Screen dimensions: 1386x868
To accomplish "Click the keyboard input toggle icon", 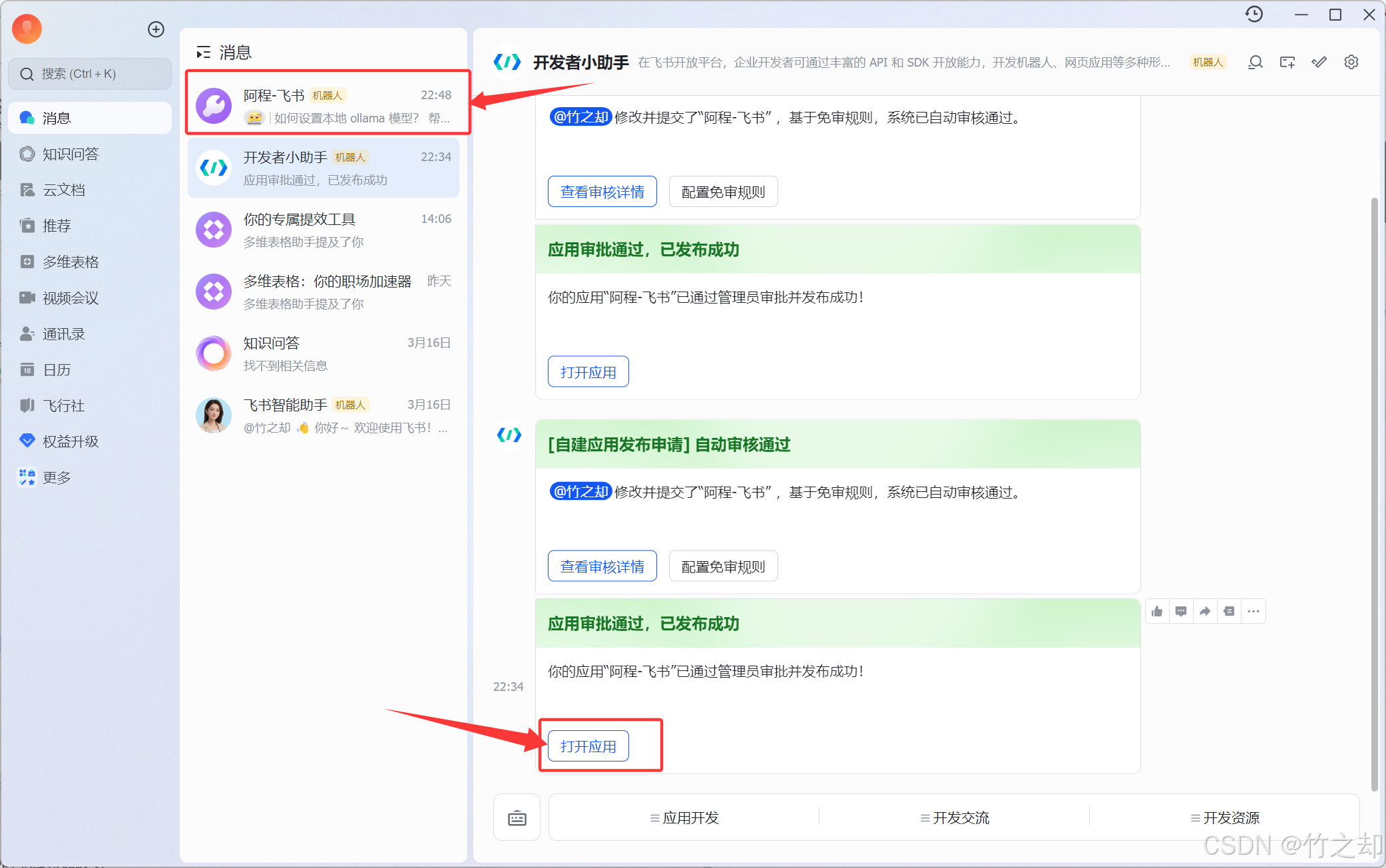I will 517,818.
